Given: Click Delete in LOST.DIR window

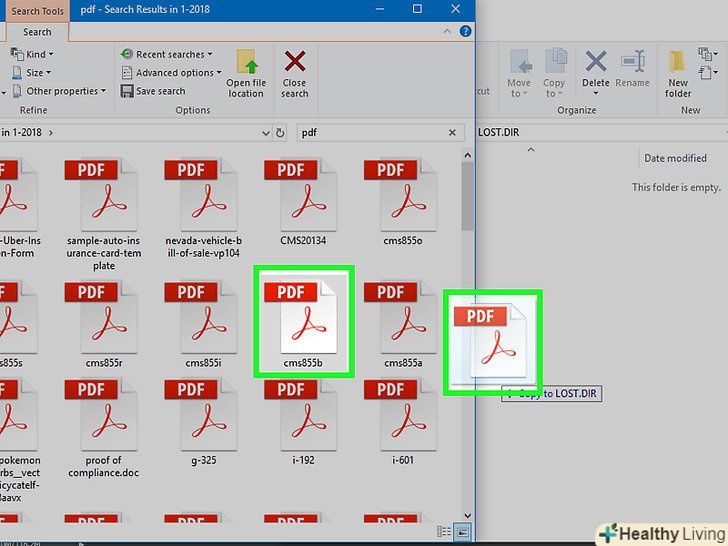Looking at the screenshot, I should 596,68.
